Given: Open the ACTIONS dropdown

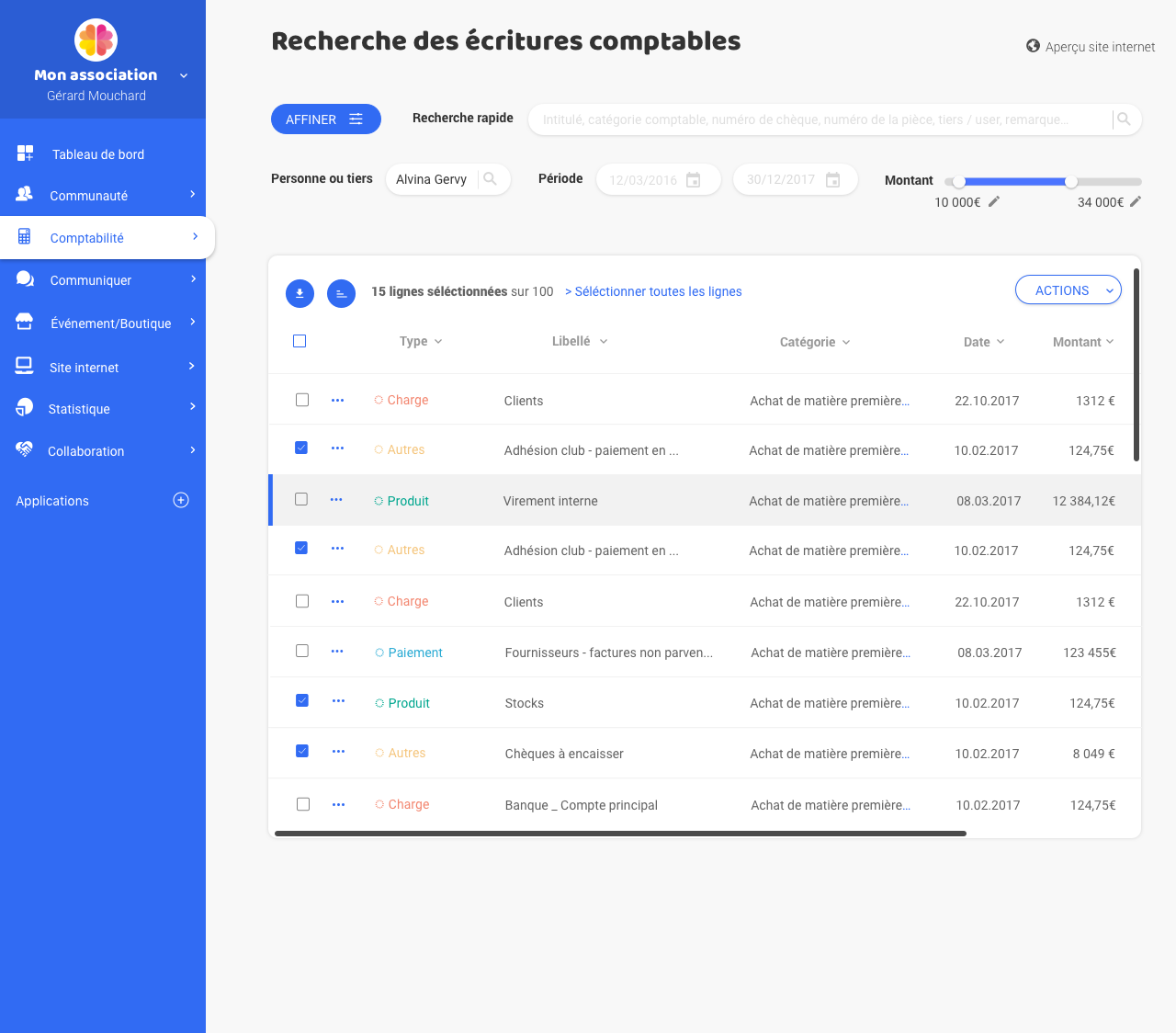Looking at the screenshot, I should (x=1068, y=289).
